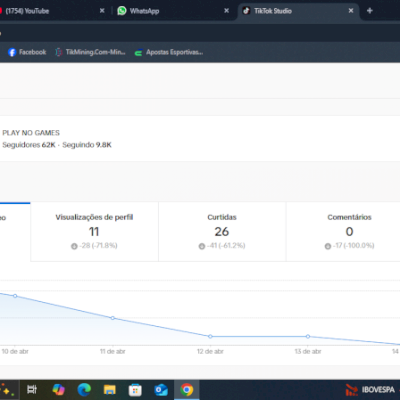This screenshot has height=400, width=400.
Task: Click the change indicator icon under Visualizações de perfil
Action: coord(74,246)
